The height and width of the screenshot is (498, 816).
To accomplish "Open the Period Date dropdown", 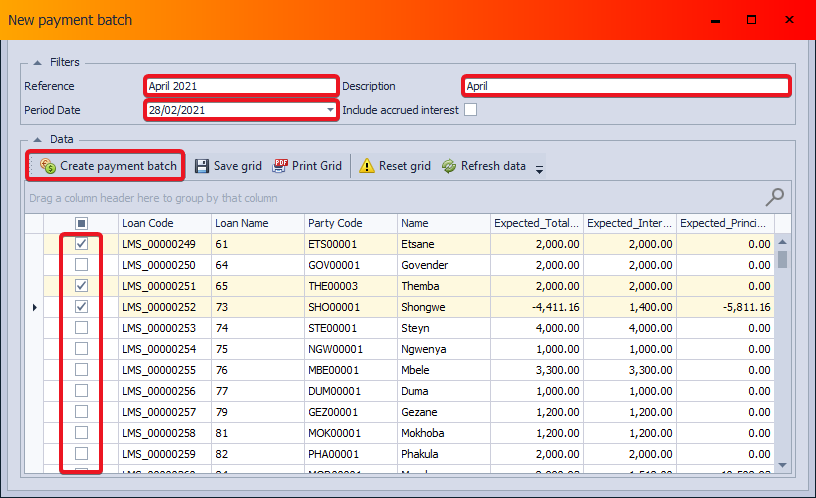I will 330,110.
